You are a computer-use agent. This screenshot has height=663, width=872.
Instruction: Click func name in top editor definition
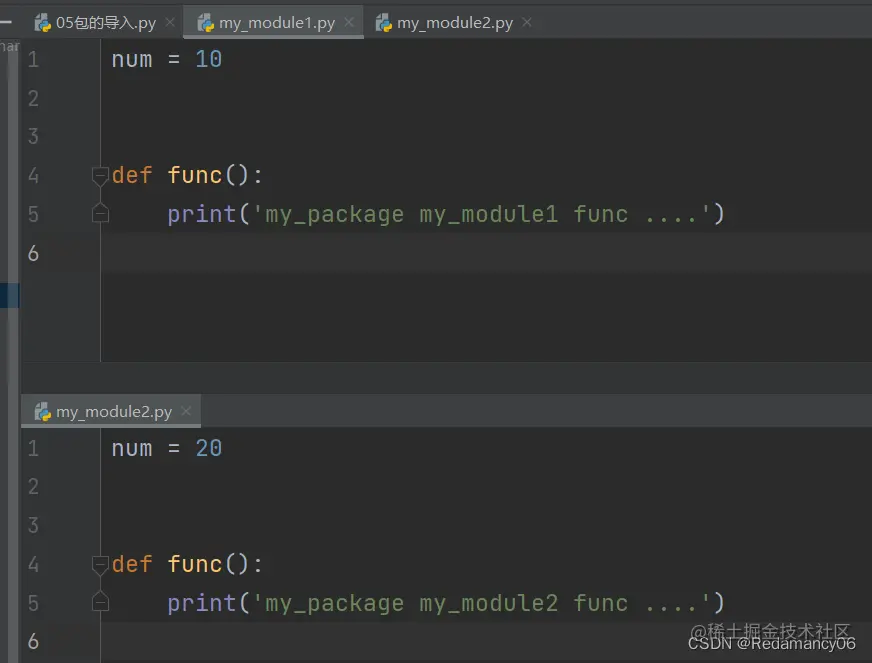tap(195, 175)
